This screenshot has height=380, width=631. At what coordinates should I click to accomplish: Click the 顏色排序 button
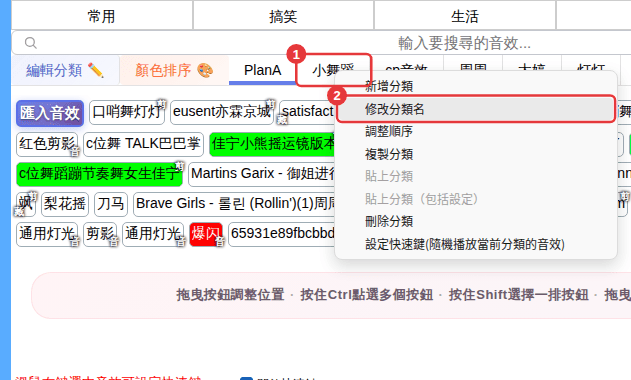(174, 70)
